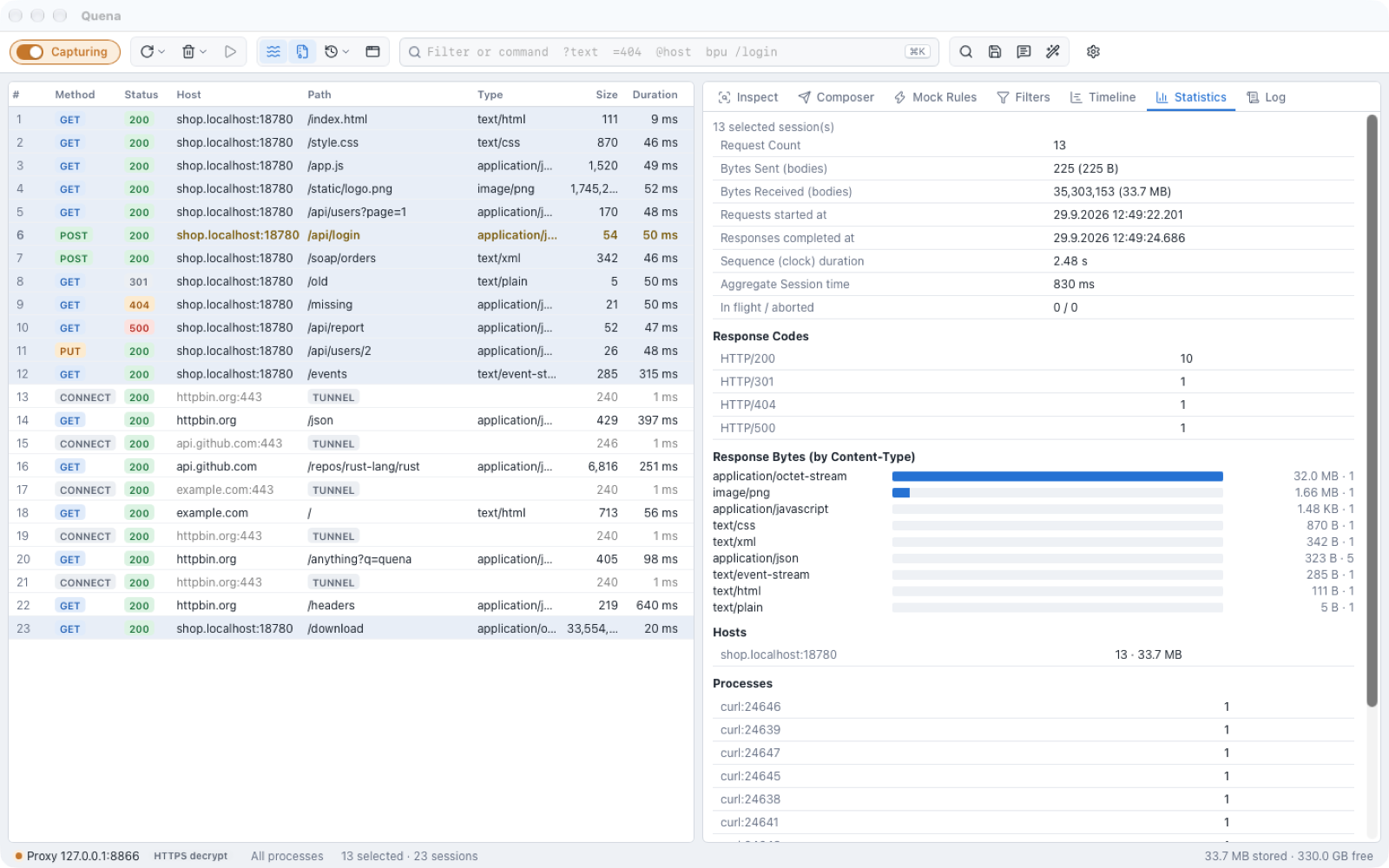Toggle the stream waves icon
The width and height of the screenshot is (1389, 868).
[273, 52]
